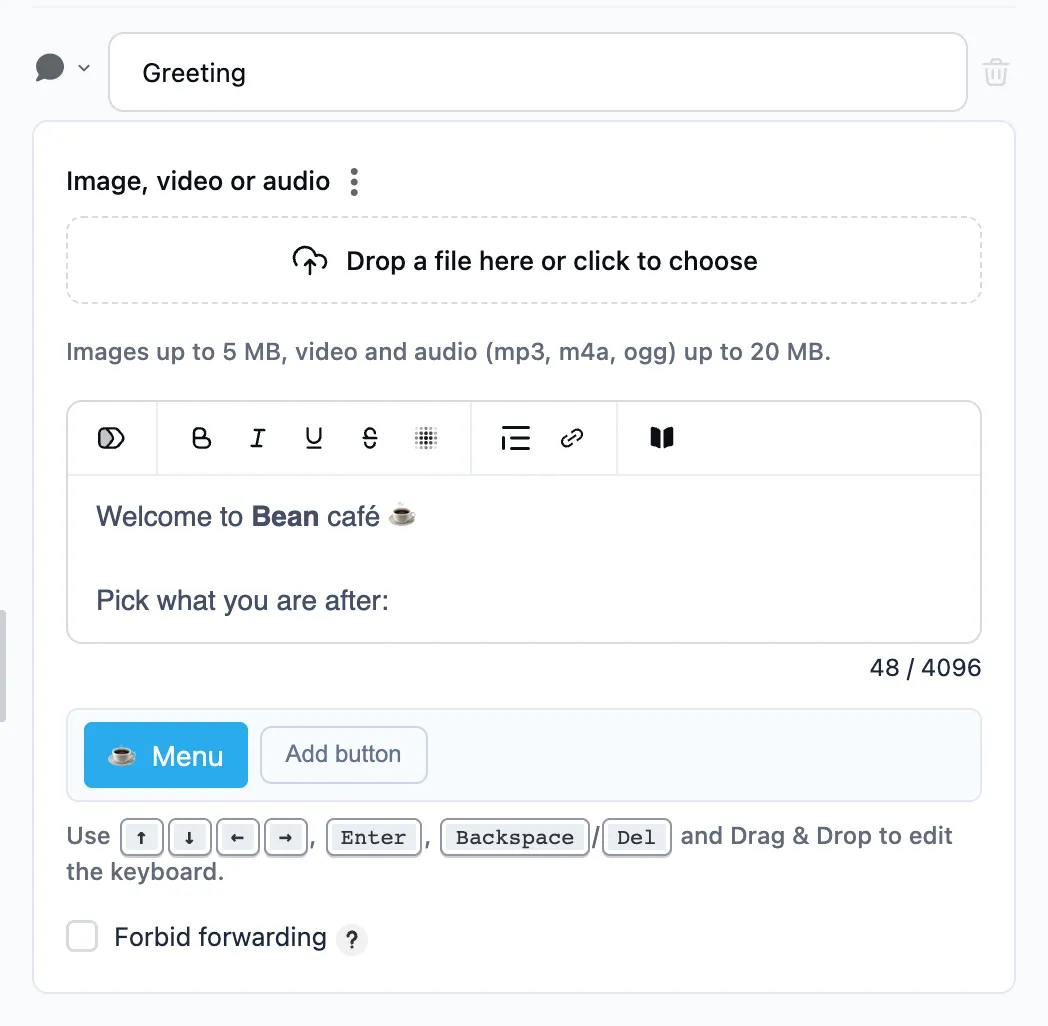Click the Backspace key hint

pyautogui.click(x=515, y=838)
